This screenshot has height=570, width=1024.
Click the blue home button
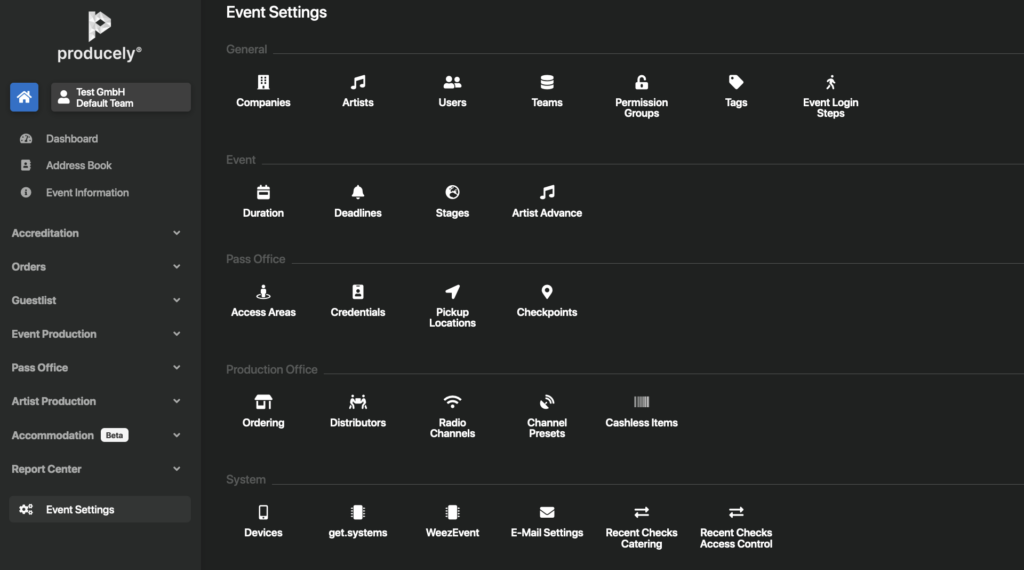pyautogui.click(x=25, y=97)
